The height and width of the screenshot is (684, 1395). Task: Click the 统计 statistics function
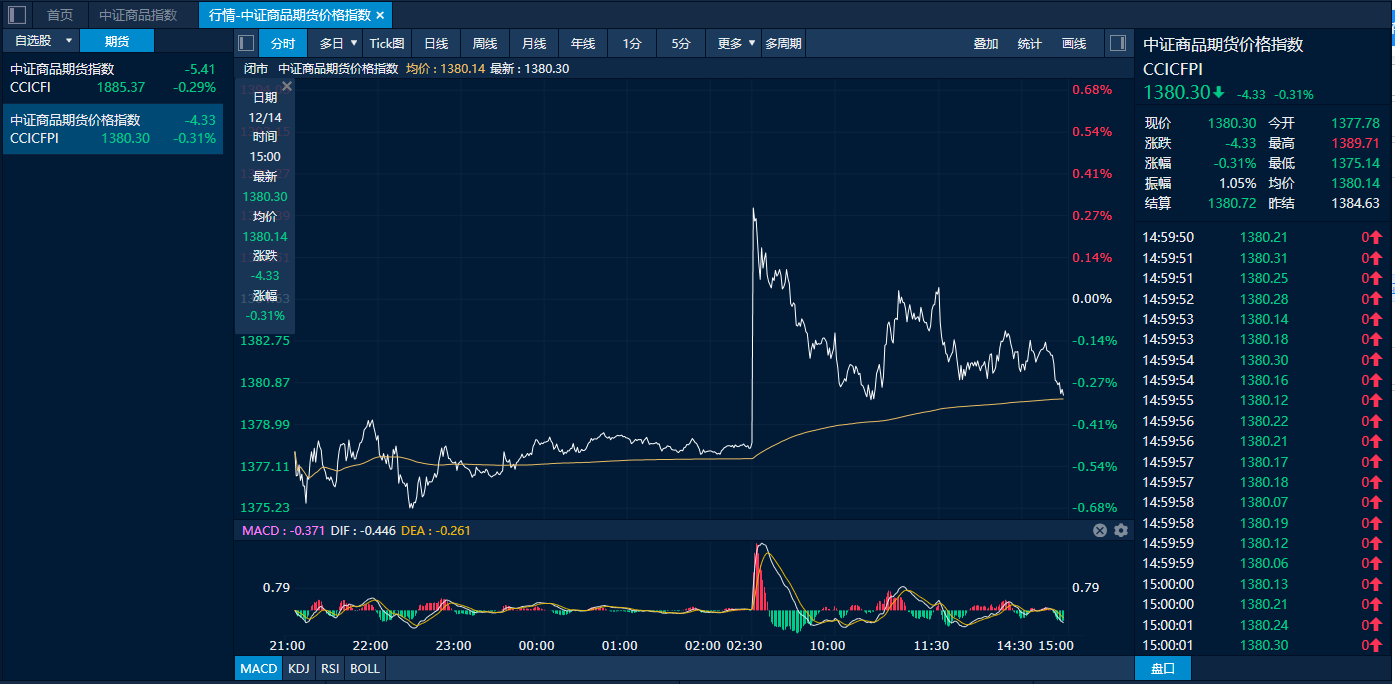pos(1029,42)
